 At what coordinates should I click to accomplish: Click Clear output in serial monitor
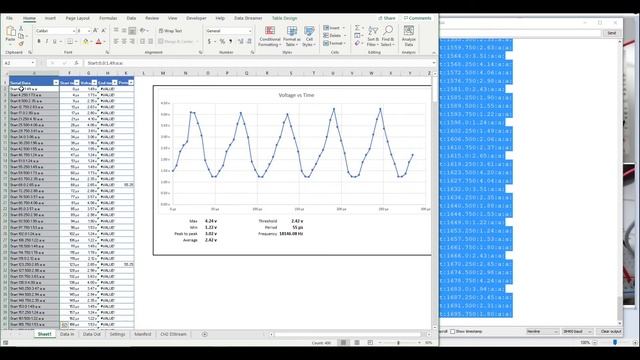tap(610, 331)
